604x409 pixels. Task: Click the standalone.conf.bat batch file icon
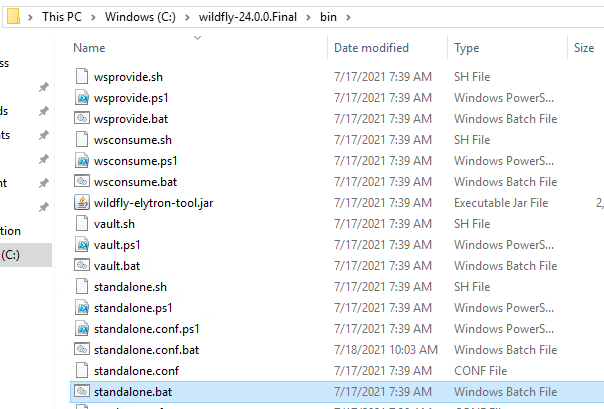[82, 349]
